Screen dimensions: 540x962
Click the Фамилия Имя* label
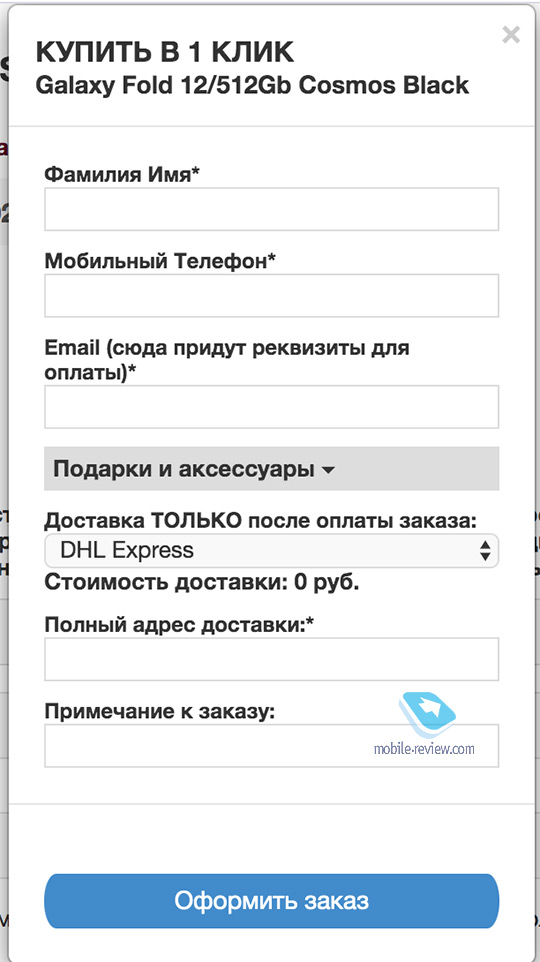(122, 175)
